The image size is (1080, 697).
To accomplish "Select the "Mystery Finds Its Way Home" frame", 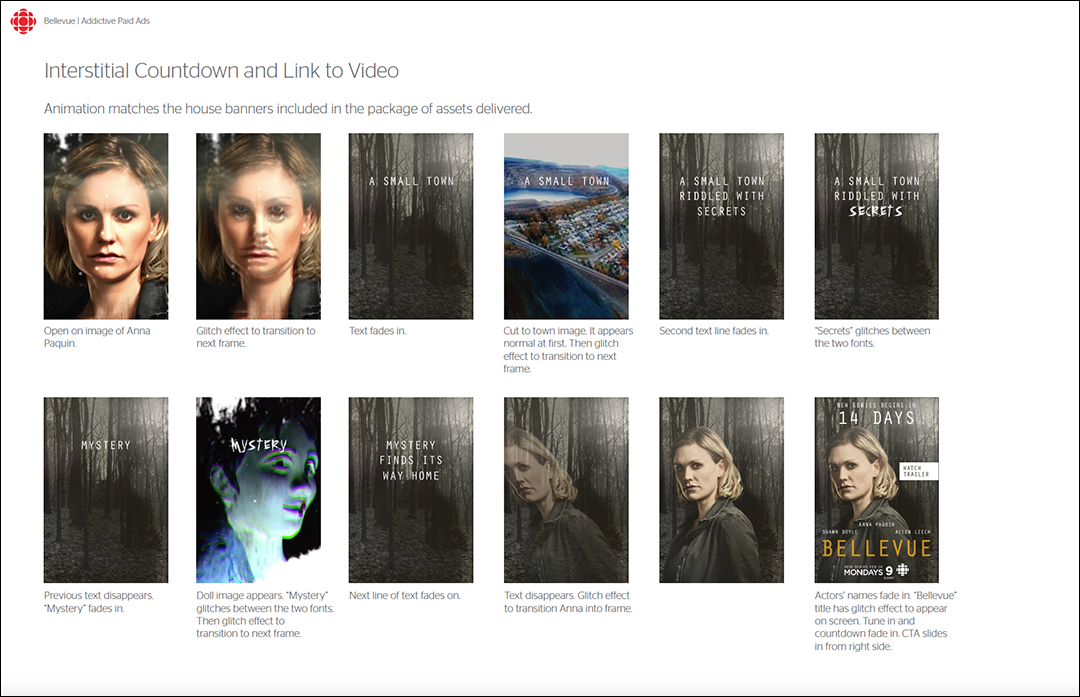I will point(411,490).
